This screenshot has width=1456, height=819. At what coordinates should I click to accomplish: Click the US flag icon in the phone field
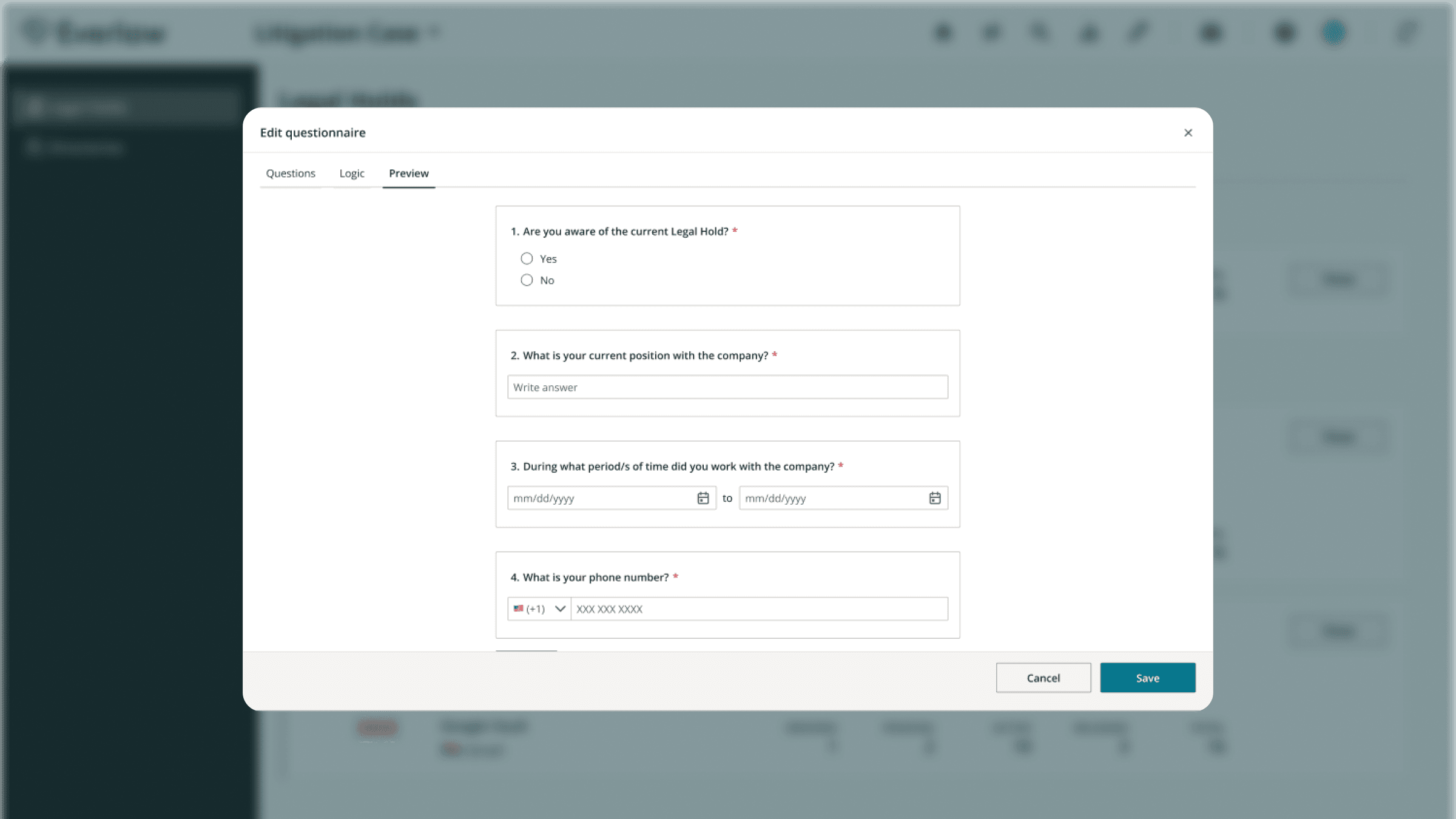click(519, 608)
